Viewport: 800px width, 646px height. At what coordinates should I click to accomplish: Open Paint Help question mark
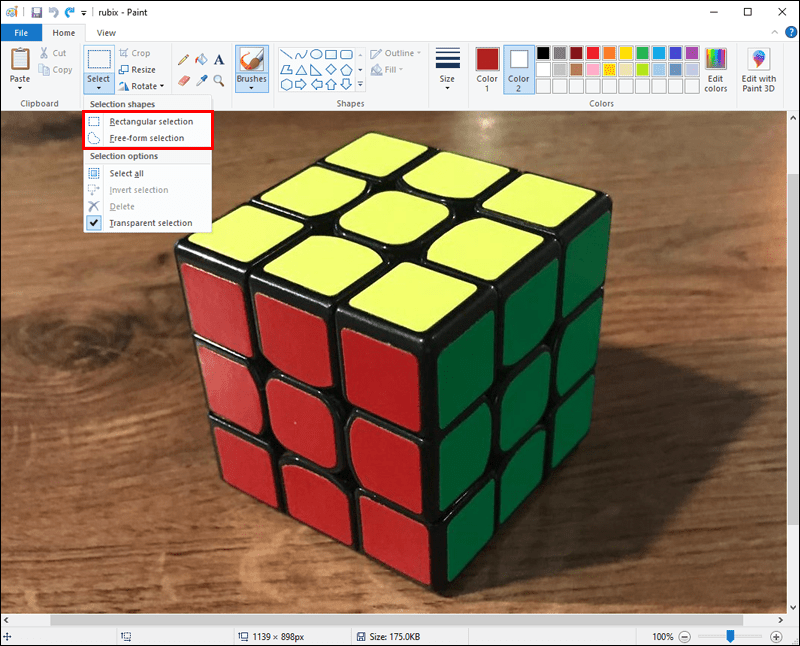click(791, 33)
